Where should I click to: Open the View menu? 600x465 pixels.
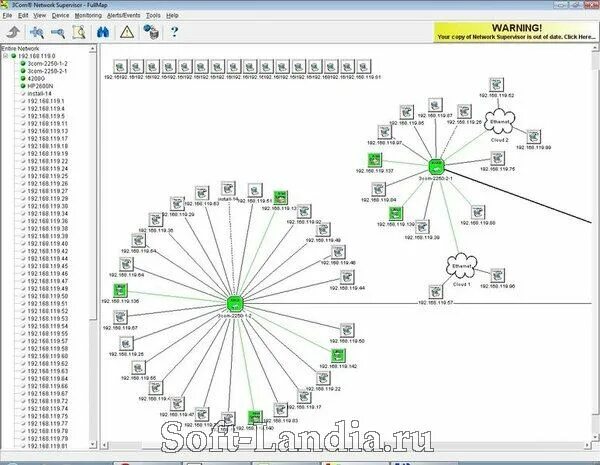(39, 15)
